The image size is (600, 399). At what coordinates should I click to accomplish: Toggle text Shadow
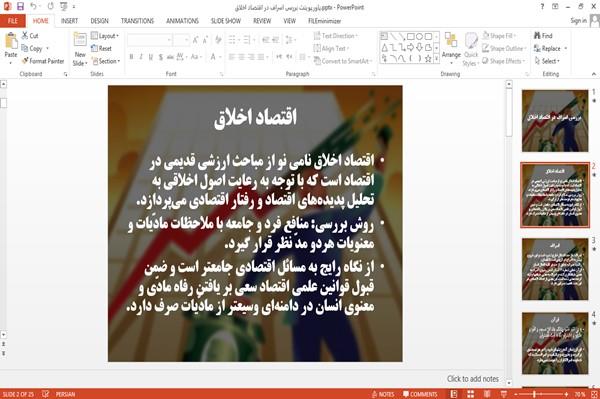click(160, 57)
